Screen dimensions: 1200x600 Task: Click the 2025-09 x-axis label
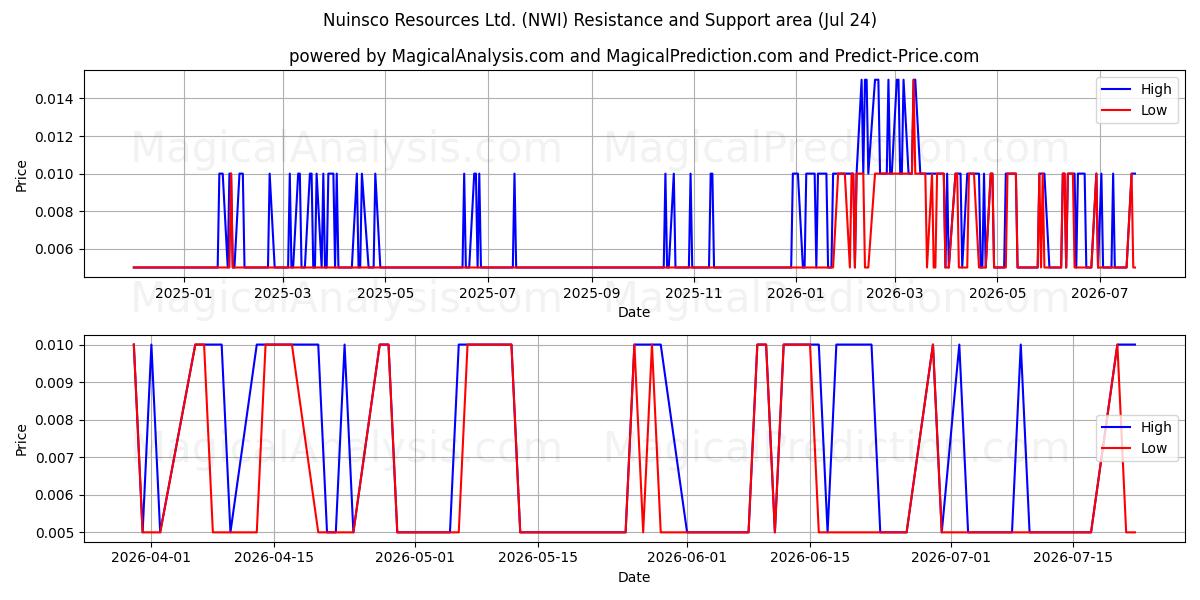coord(591,294)
